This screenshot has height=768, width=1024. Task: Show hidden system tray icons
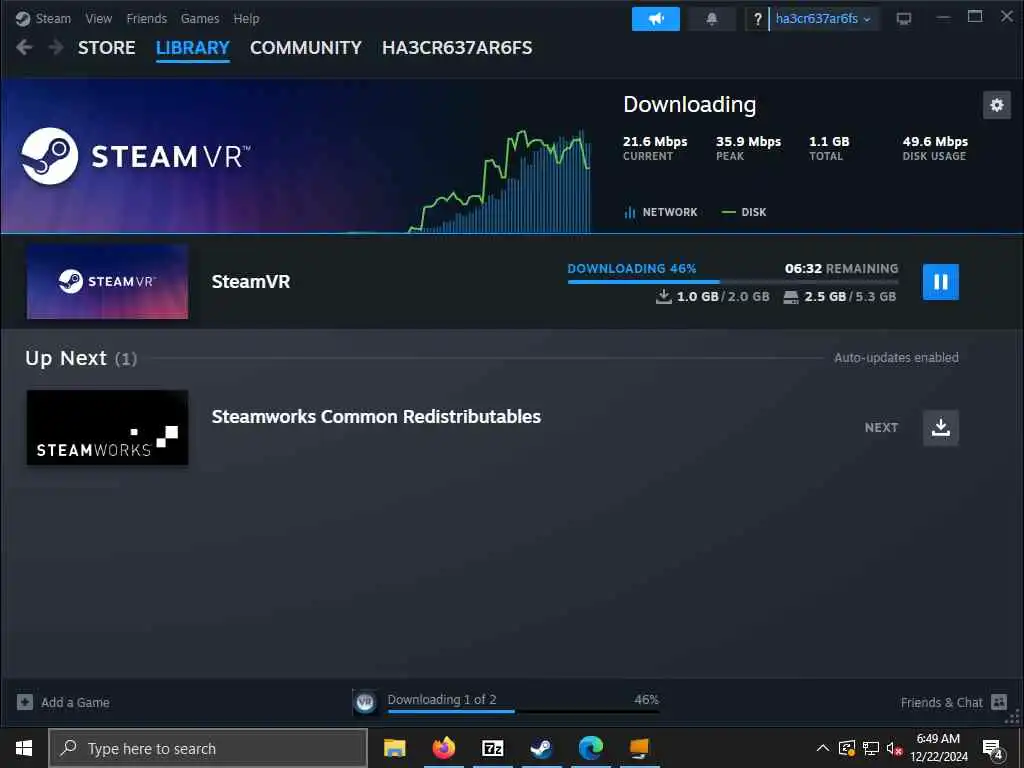823,748
